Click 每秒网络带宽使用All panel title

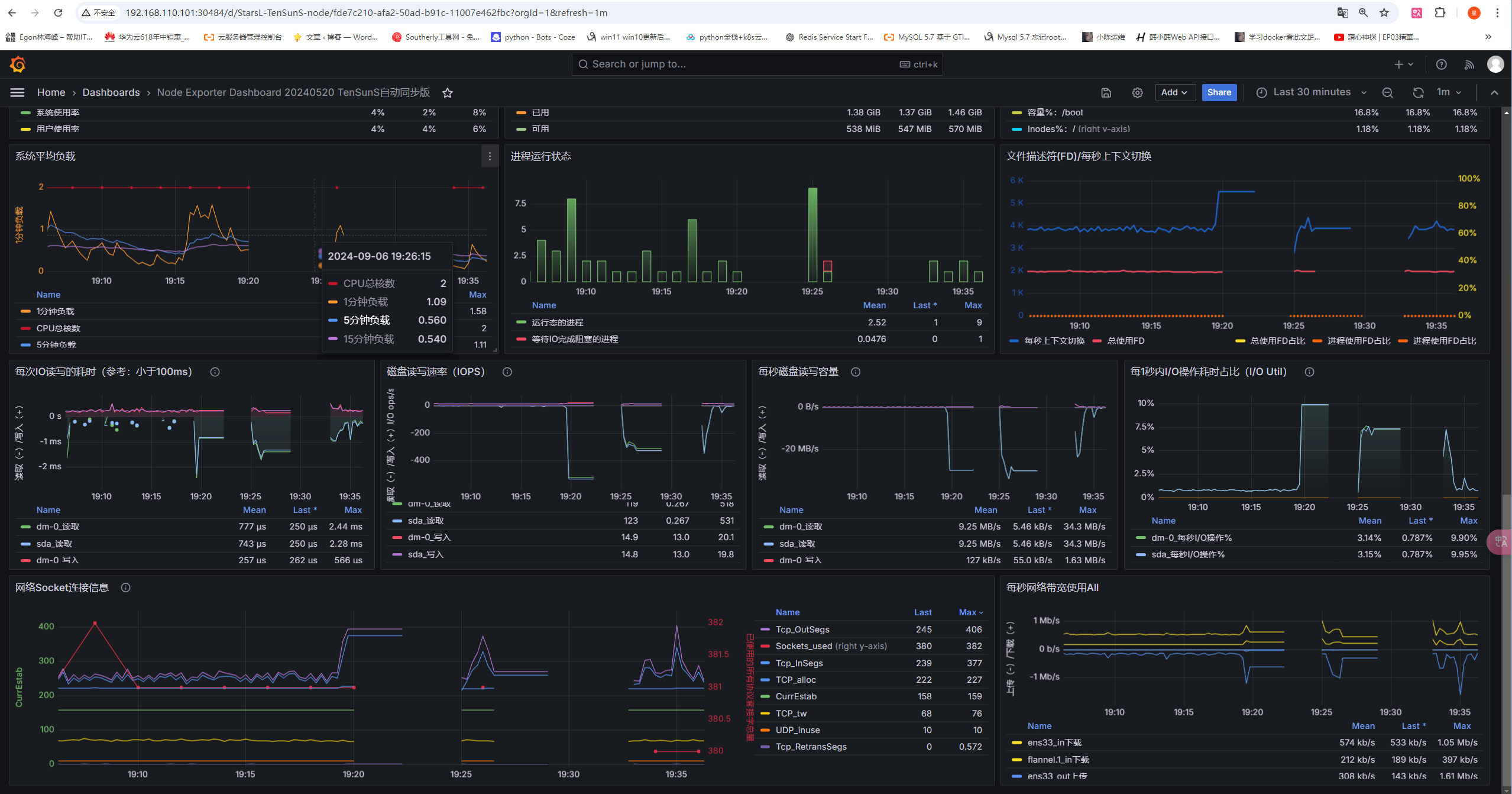tap(1052, 588)
